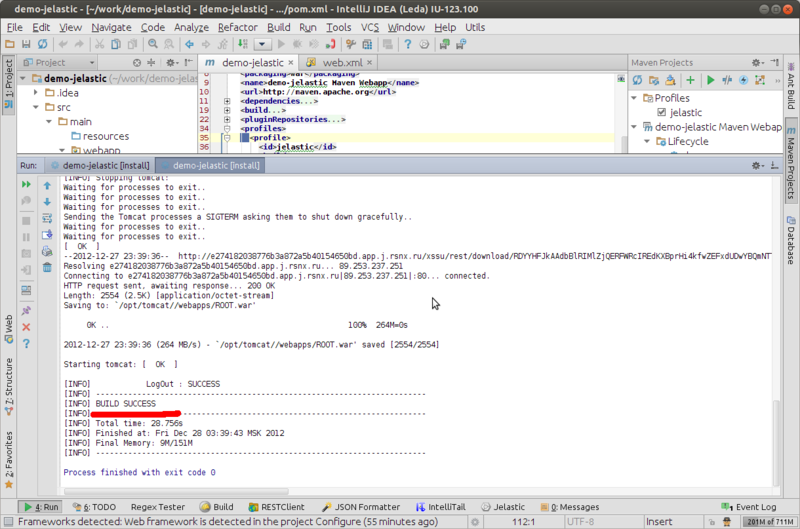Navigate back with the blue left arrow
Image resolution: width=800 pixels, height=529 pixels.
point(189,44)
